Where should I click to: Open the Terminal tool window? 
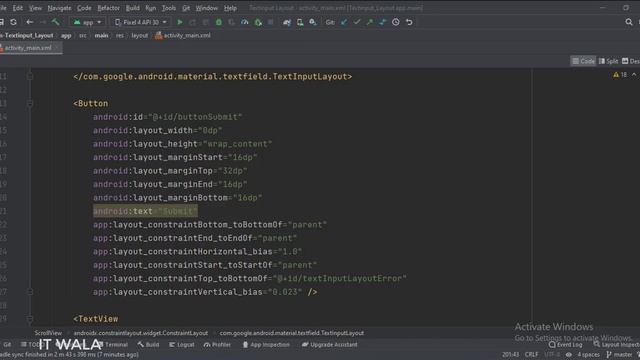113,344
